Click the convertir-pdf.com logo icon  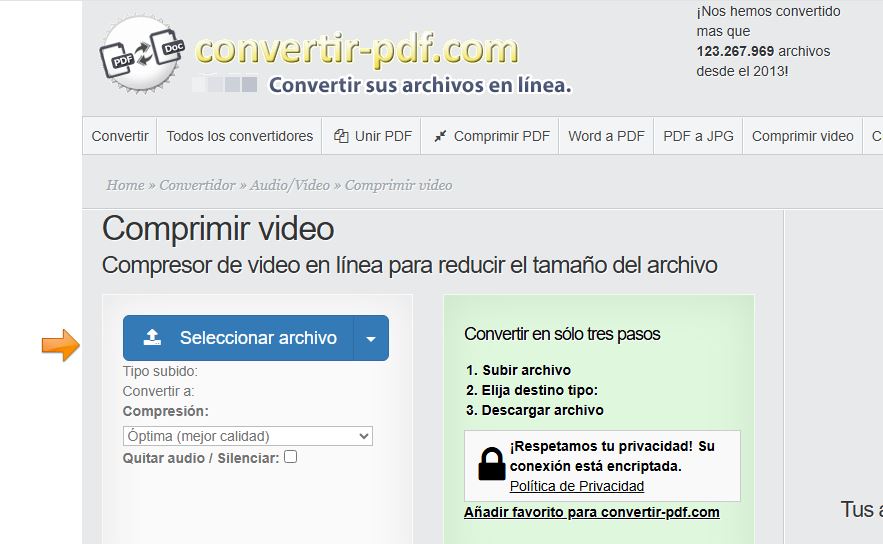[142, 54]
